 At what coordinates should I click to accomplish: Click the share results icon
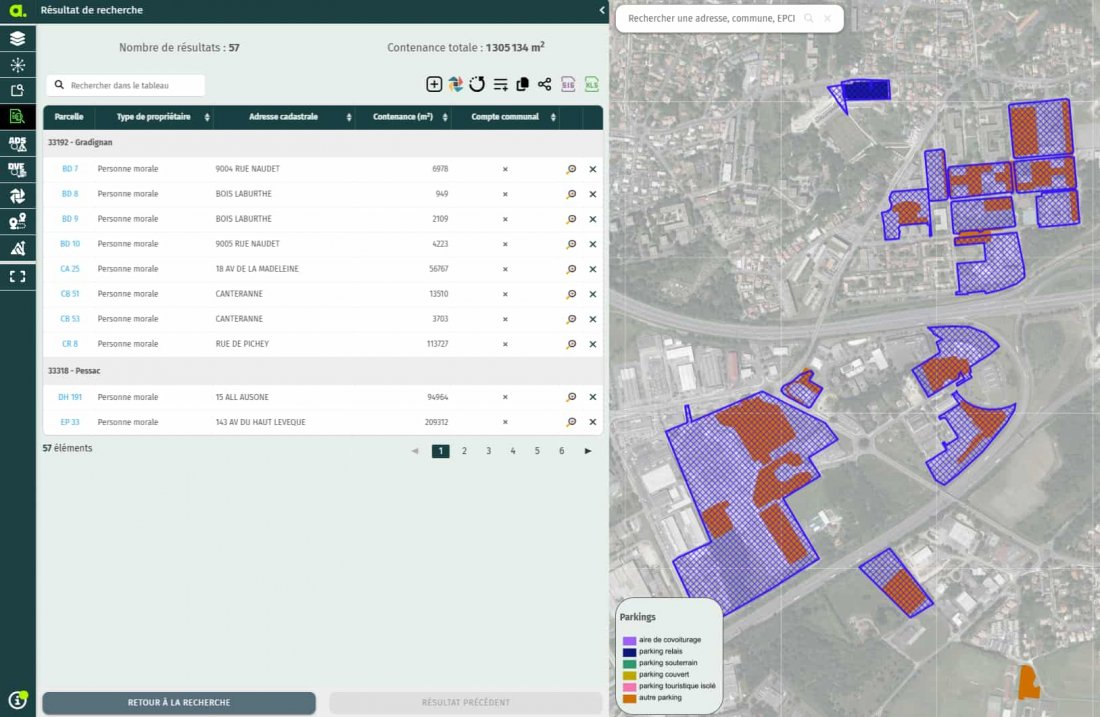click(x=544, y=85)
